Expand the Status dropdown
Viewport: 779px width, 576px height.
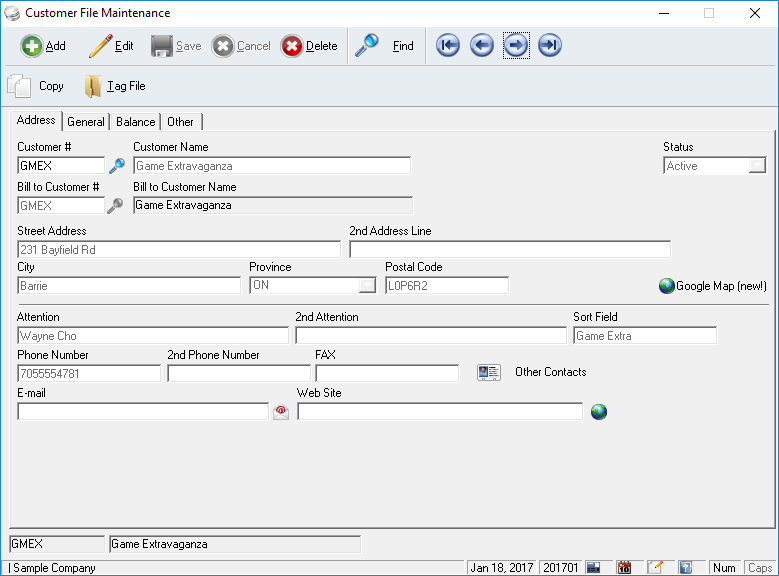pyautogui.click(x=758, y=166)
